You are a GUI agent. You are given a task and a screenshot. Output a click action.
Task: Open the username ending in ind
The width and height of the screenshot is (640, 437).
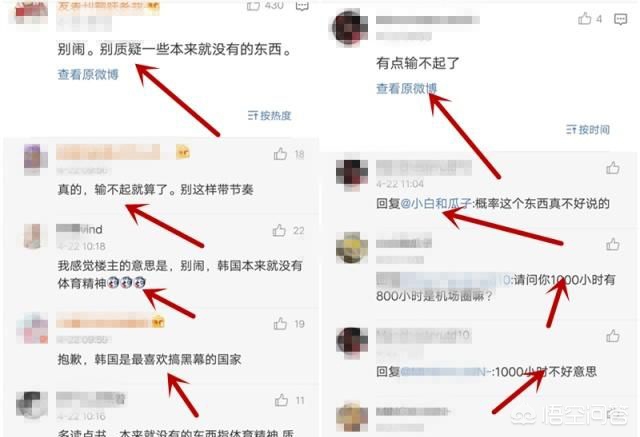point(80,229)
